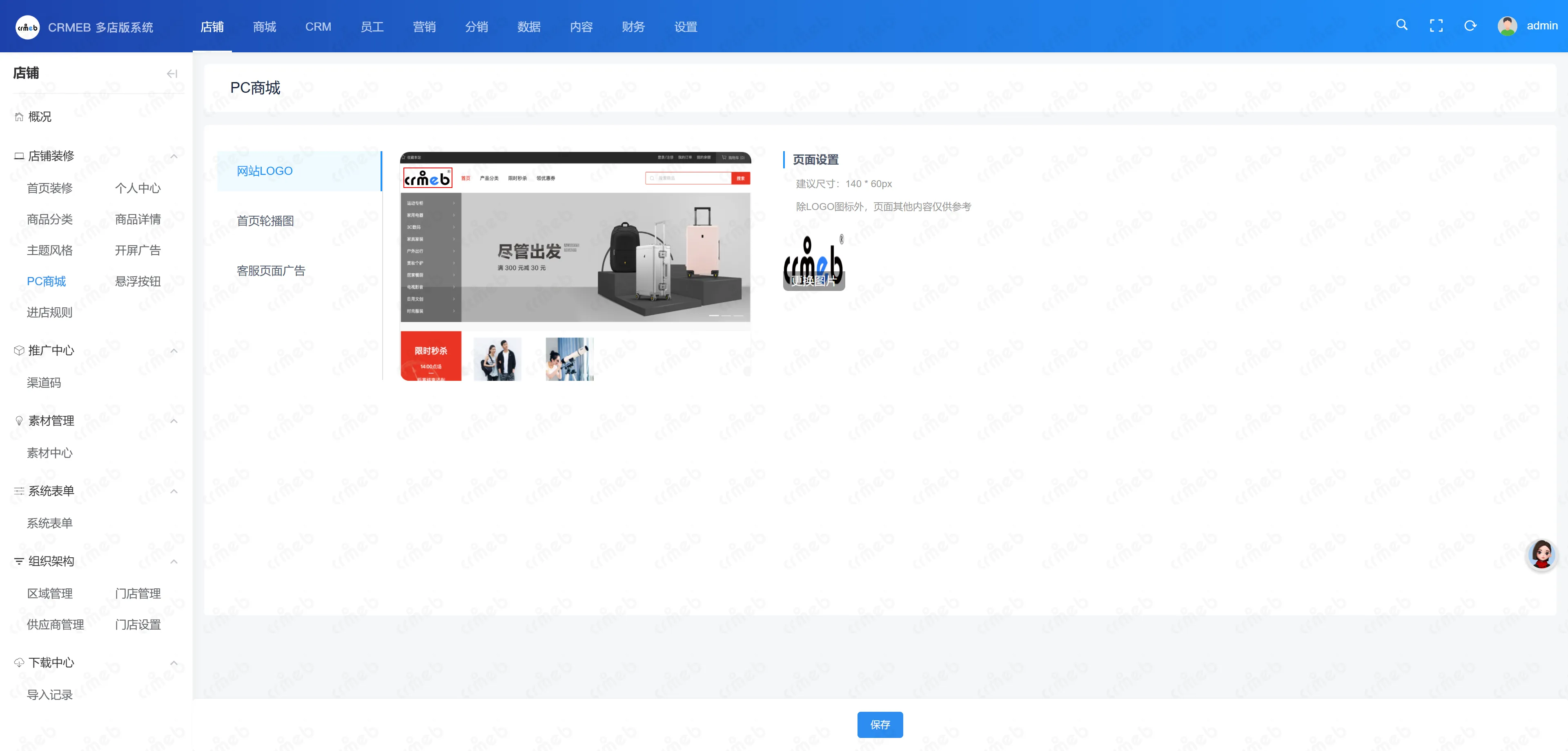The width and height of the screenshot is (1568, 751).
Task: Collapse the 店铺装修 section chevron
Action: (x=174, y=156)
